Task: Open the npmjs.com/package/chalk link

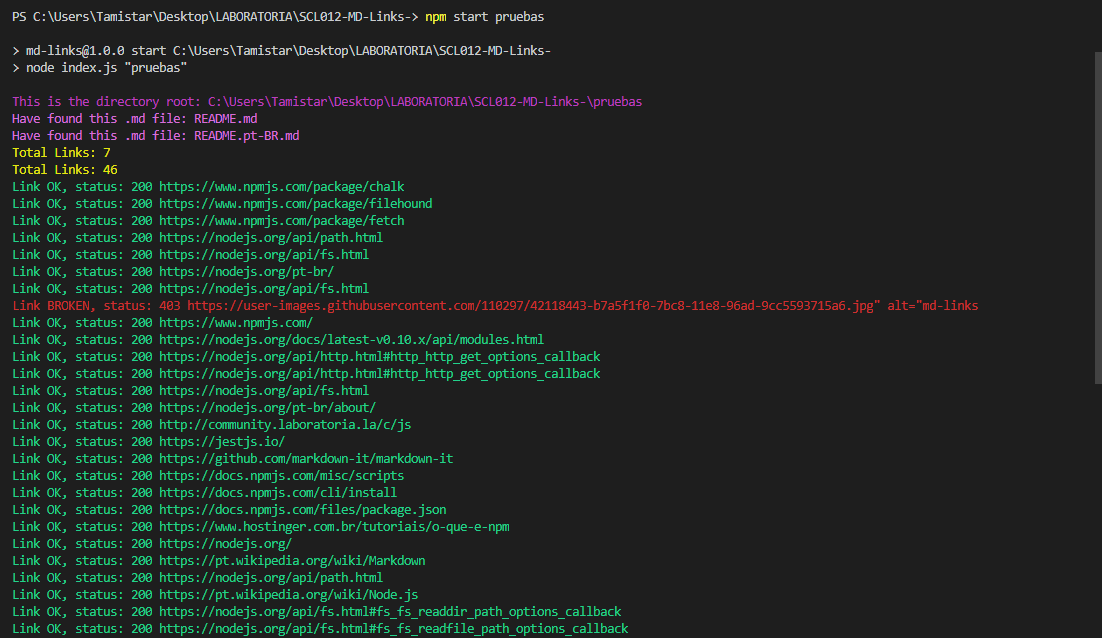Action: (281, 187)
